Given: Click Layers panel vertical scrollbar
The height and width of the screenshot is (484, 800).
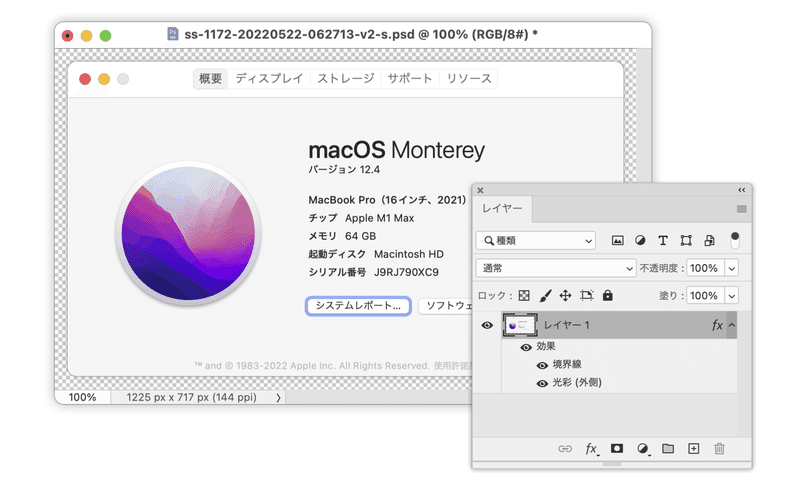Looking at the screenshot, I should 744,372.
